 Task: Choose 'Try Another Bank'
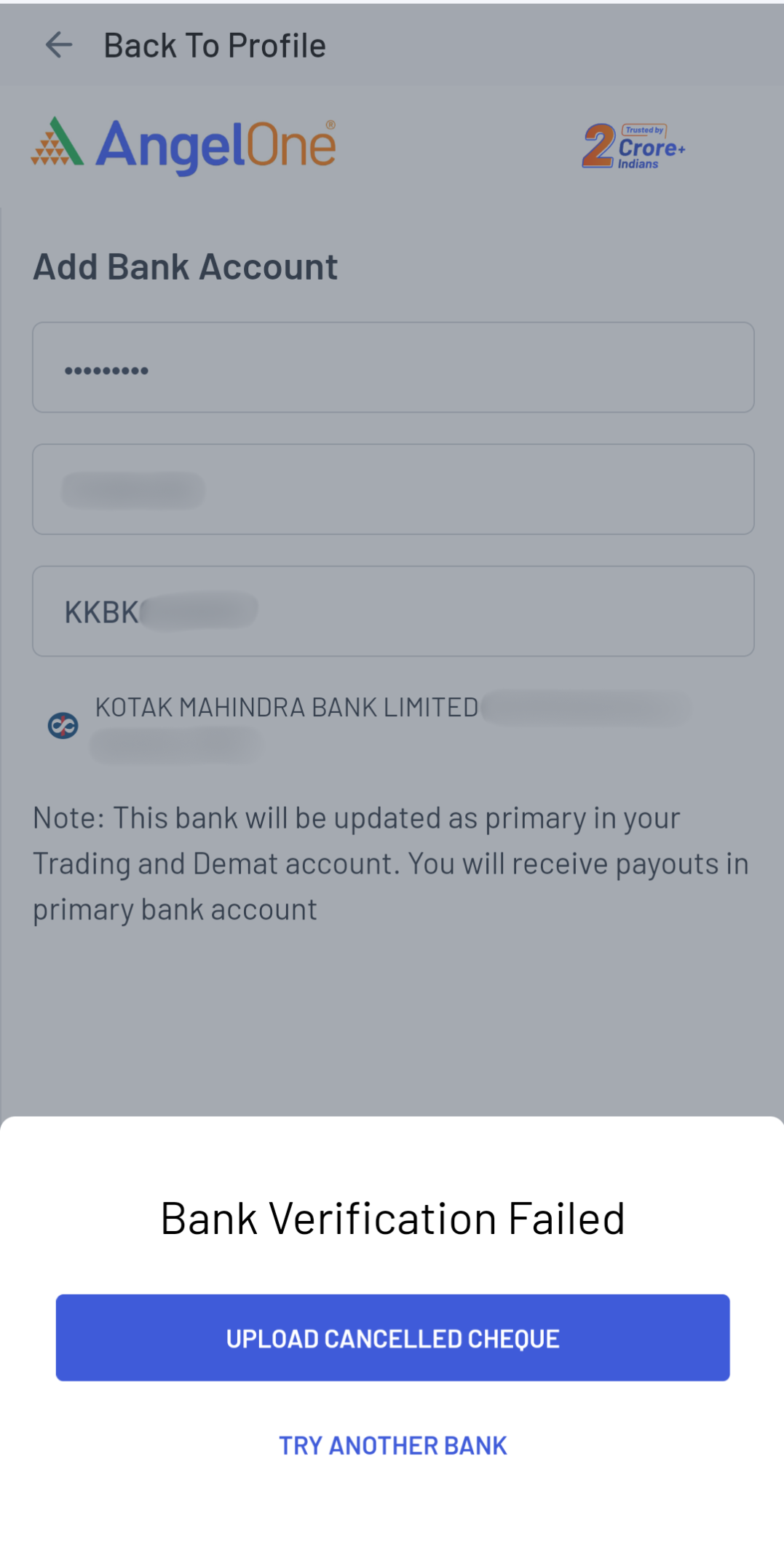[x=392, y=1446]
